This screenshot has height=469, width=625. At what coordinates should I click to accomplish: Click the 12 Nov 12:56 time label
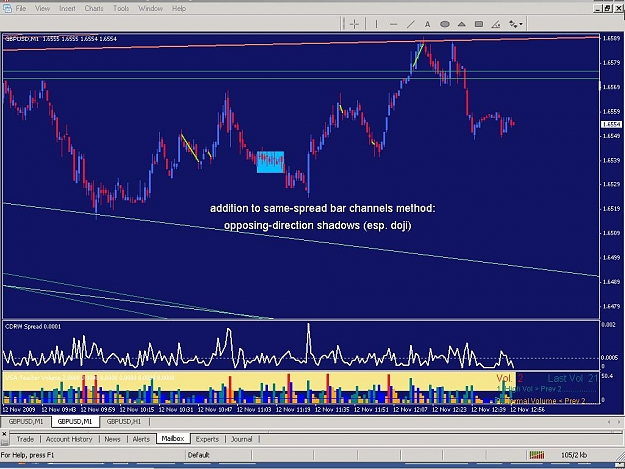[527, 409]
